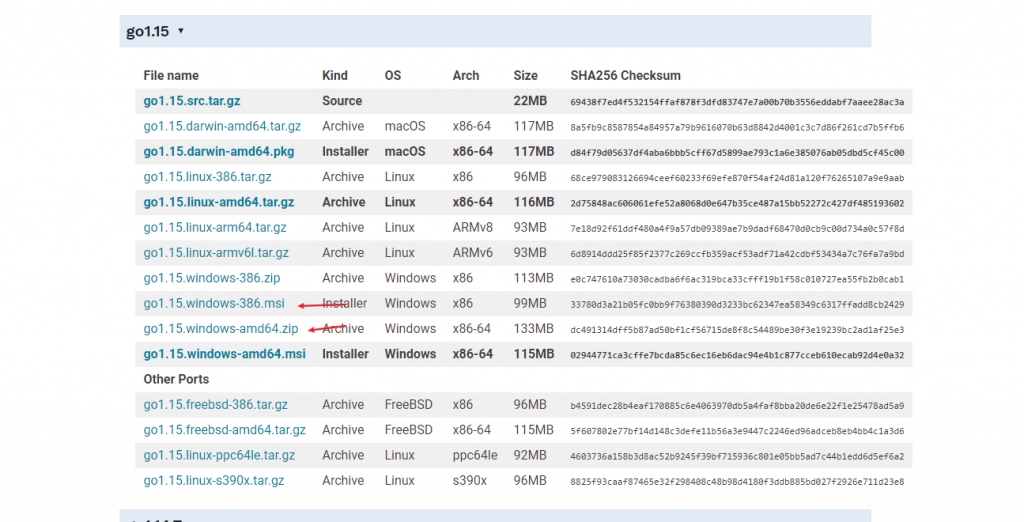Download go1.15.linux-386.tar.gz

coord(208,177)
